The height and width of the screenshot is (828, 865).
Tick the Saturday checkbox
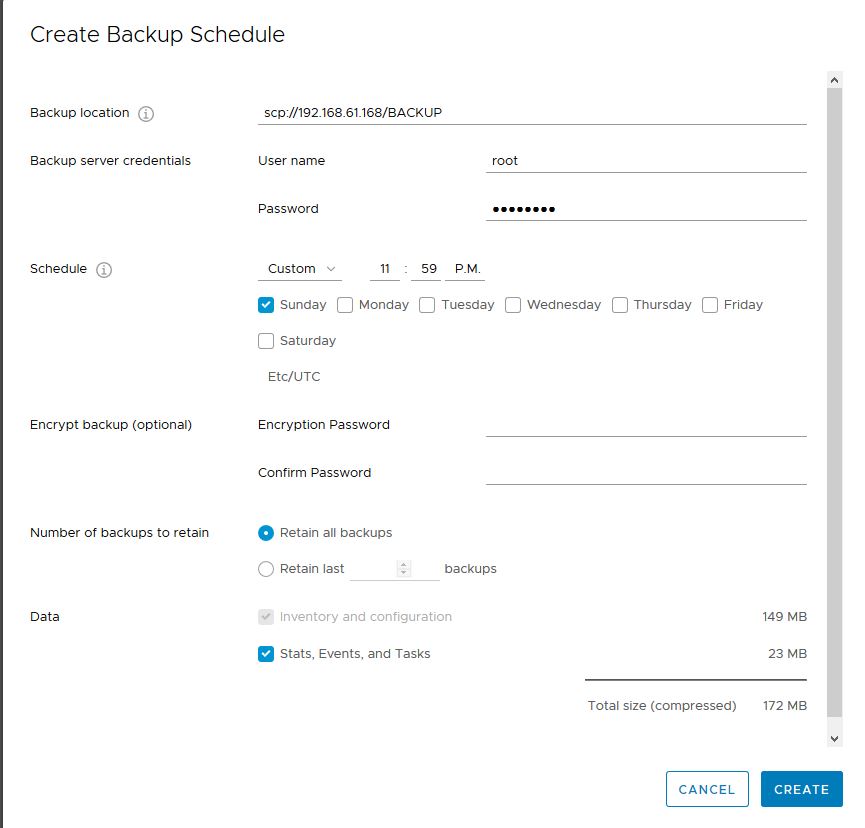click(x=266, y=341)
